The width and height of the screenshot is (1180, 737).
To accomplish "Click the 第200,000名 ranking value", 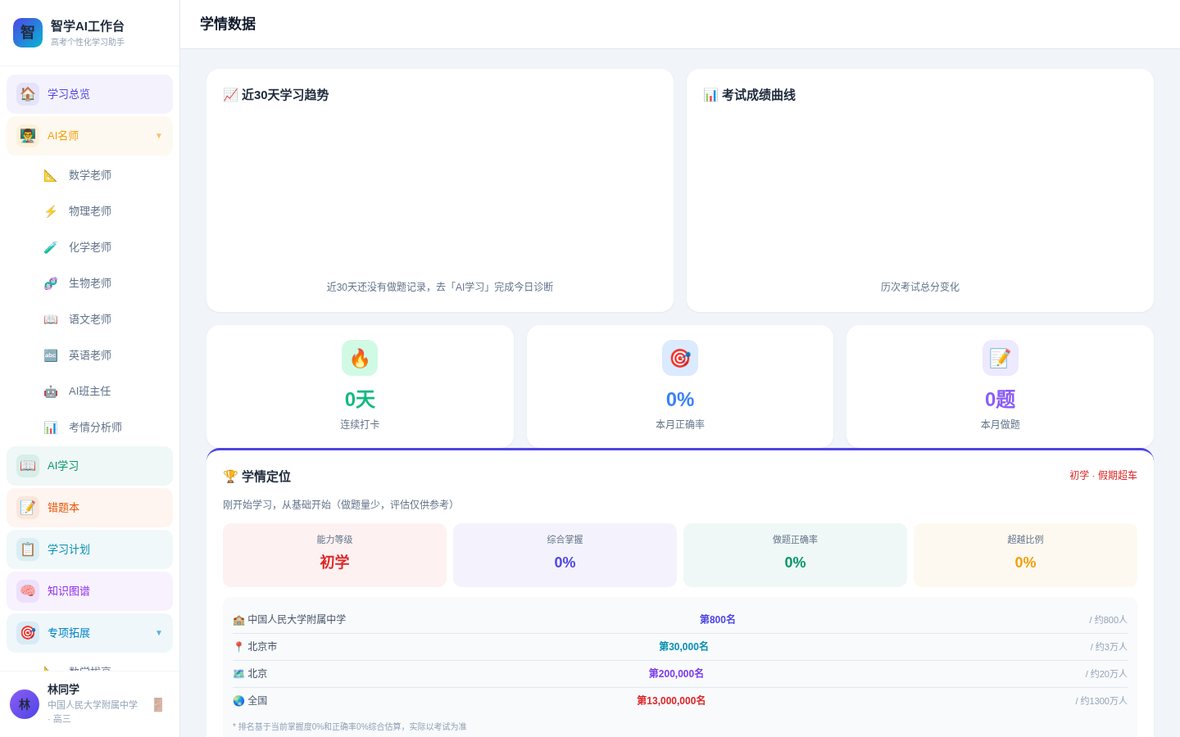I will click(x=676, y=674).
